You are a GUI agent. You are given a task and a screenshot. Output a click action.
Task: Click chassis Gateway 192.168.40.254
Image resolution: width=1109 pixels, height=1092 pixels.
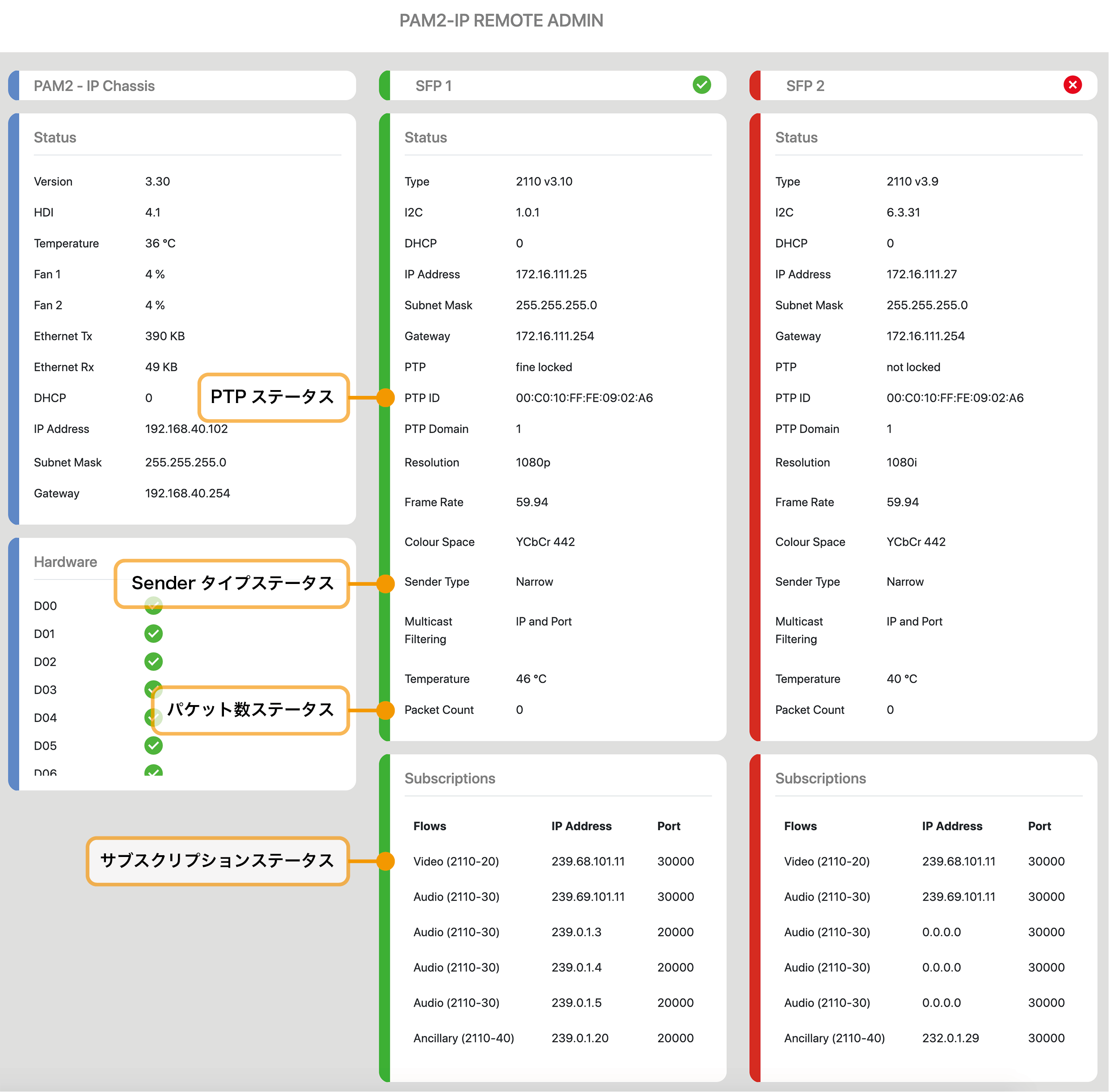coord(187,493)
